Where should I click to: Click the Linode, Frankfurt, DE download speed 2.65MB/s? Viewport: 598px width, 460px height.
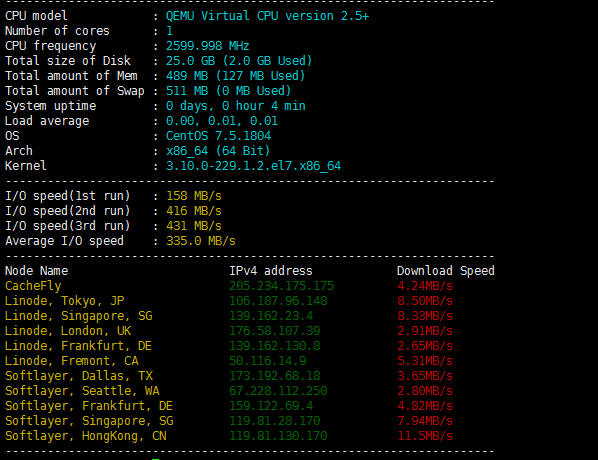pyautogui.click(x=425, y=346)
